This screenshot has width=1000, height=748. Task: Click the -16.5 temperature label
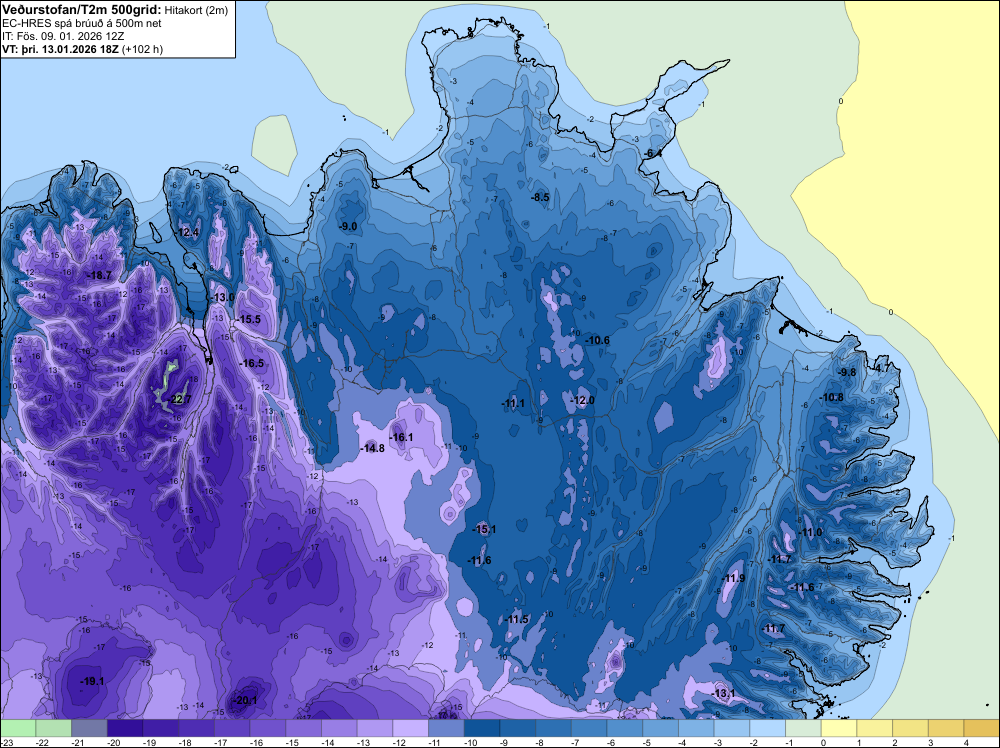tap(251, 363)
